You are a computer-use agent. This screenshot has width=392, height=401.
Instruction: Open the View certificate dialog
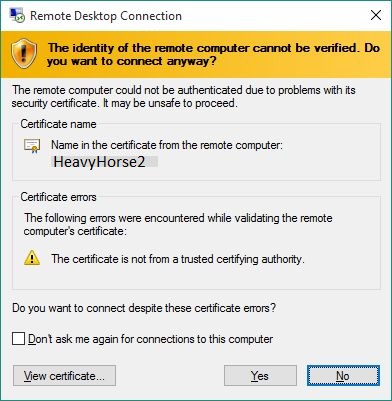(64, 376)
